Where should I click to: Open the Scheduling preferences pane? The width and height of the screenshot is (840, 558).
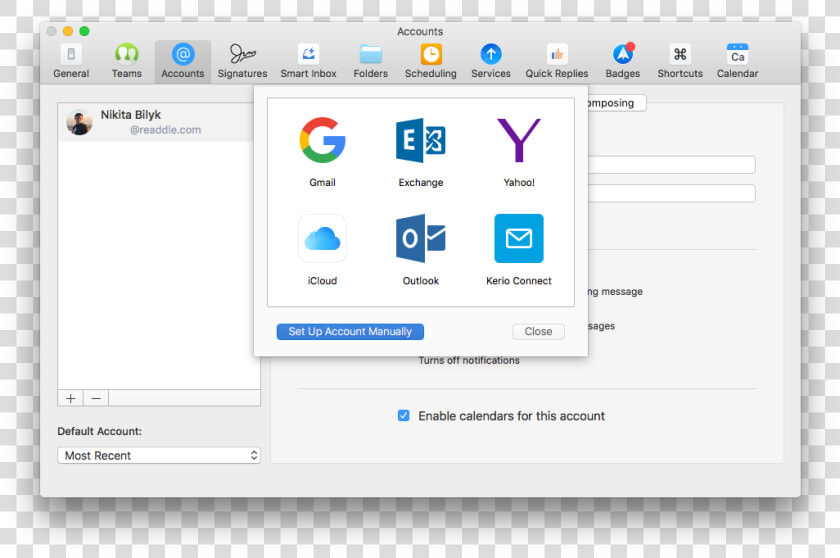(431, 62)
